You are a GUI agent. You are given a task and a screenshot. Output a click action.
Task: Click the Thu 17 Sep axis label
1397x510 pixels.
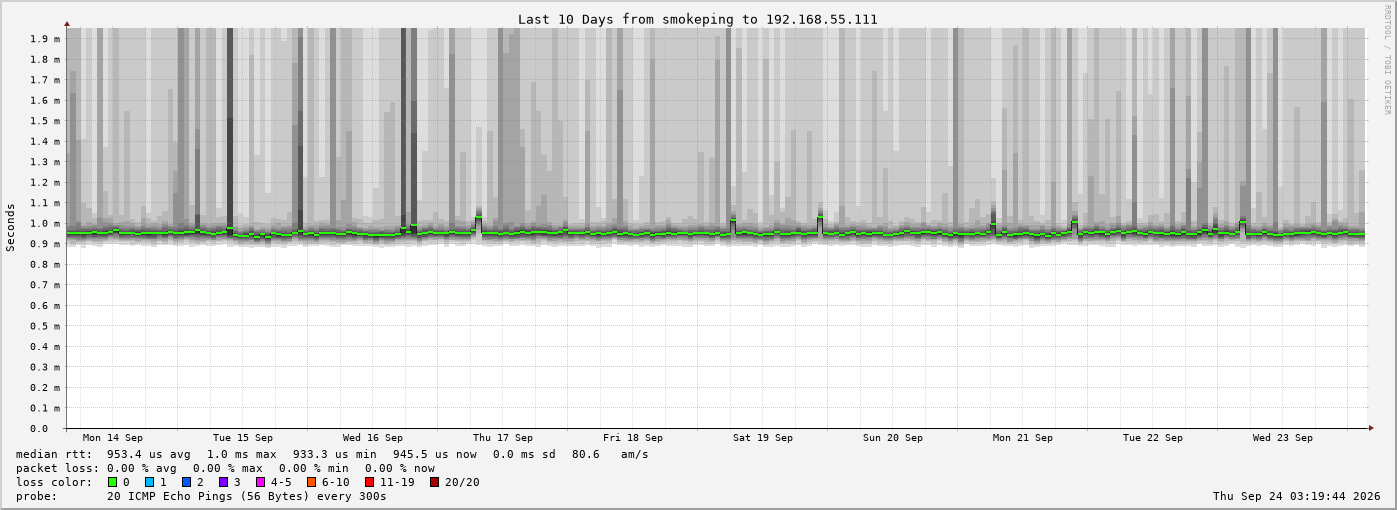503,438
